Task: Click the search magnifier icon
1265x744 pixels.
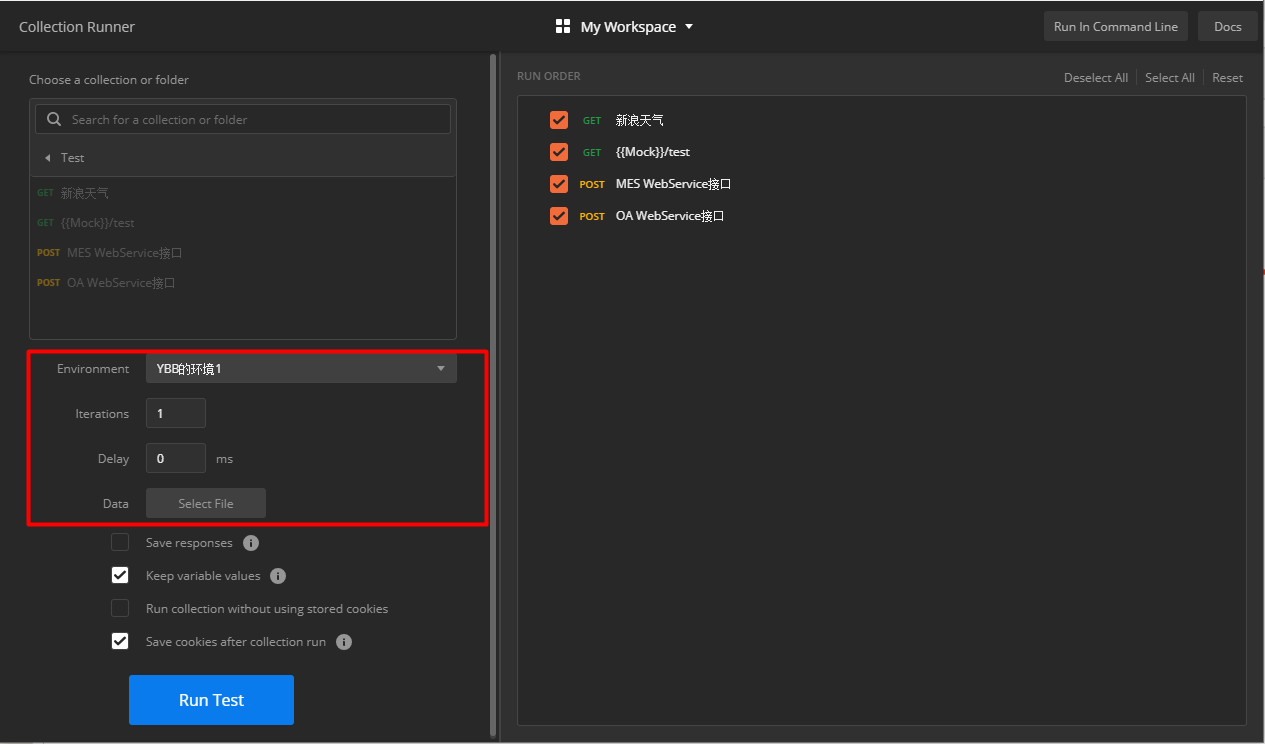Action: pyautogui.click(x=54, y=119)
